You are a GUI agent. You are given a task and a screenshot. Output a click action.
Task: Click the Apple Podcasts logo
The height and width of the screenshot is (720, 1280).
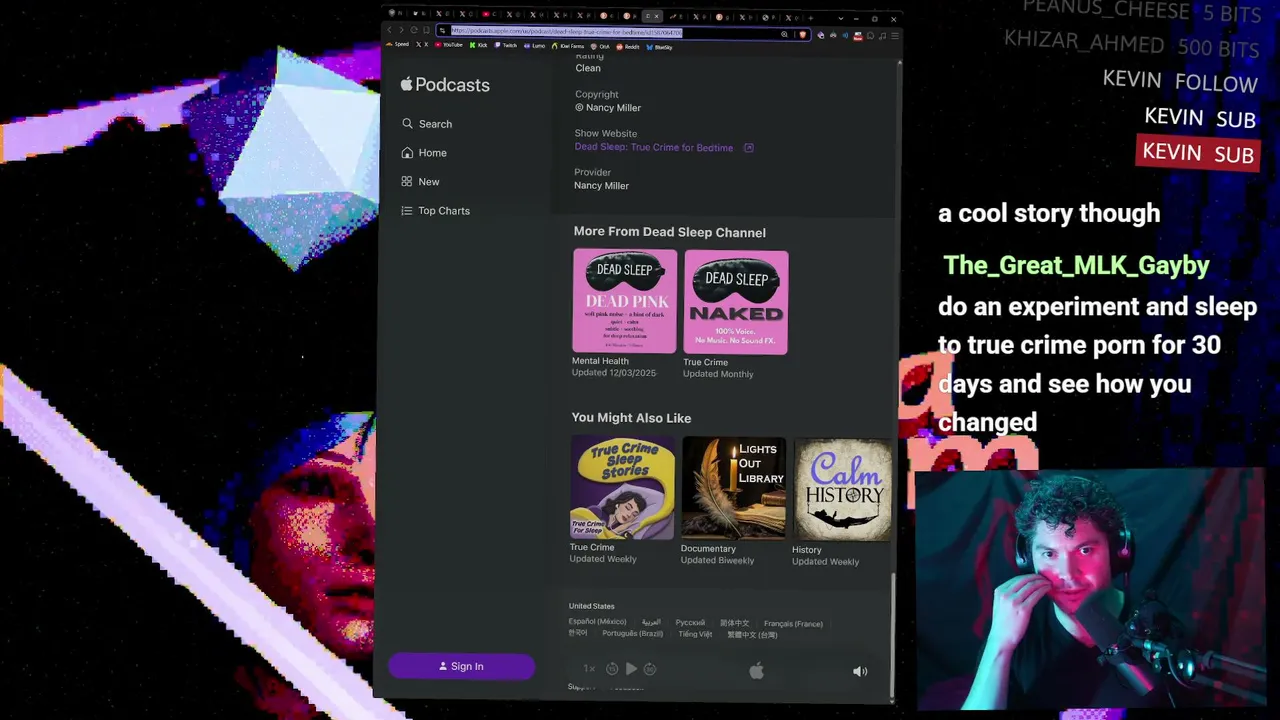coord(445,85)
